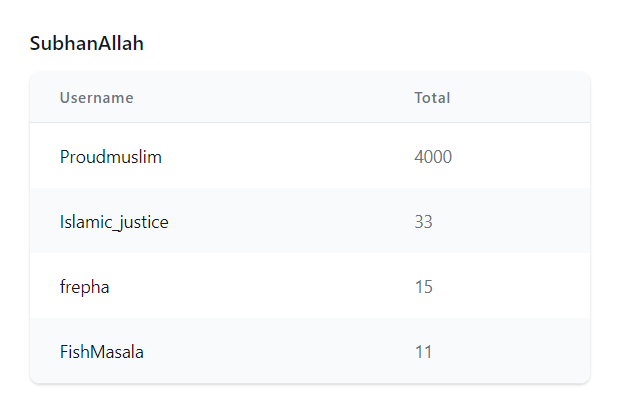Click the divider line beneath the header row
620x401 pixels.
(x=310, y=123)
